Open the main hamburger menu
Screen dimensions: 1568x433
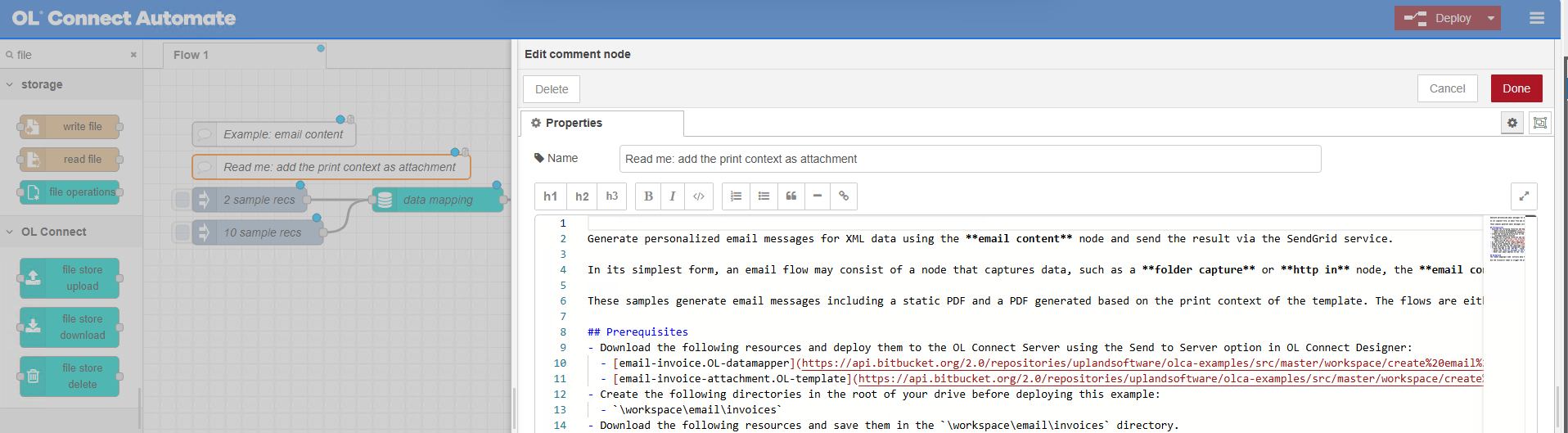pos(1537,18)
